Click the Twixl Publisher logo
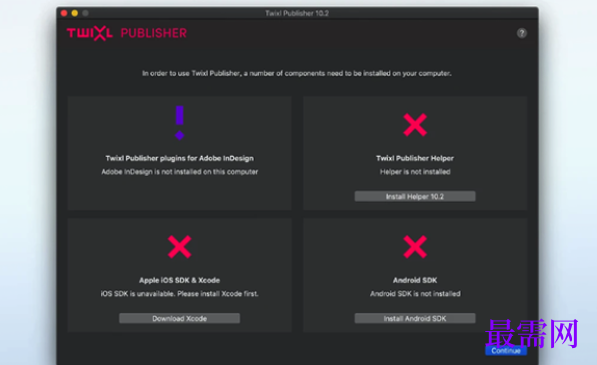 [x=127, y=33]
